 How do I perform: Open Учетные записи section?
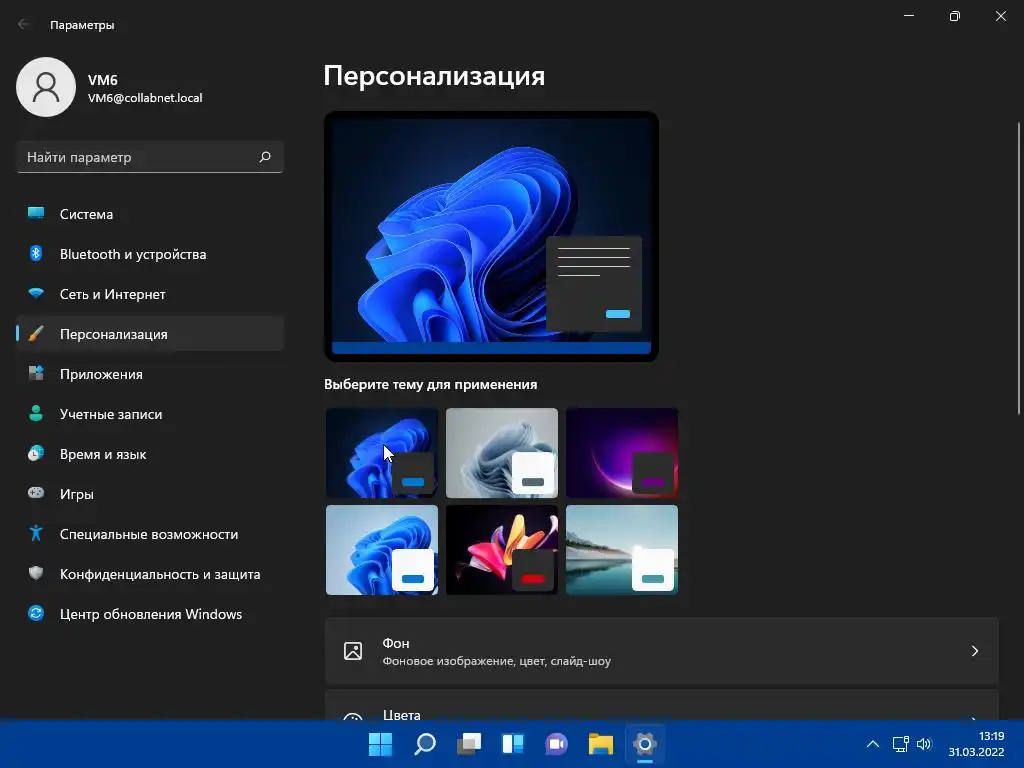pyautogui.click(x=150, y=414)
